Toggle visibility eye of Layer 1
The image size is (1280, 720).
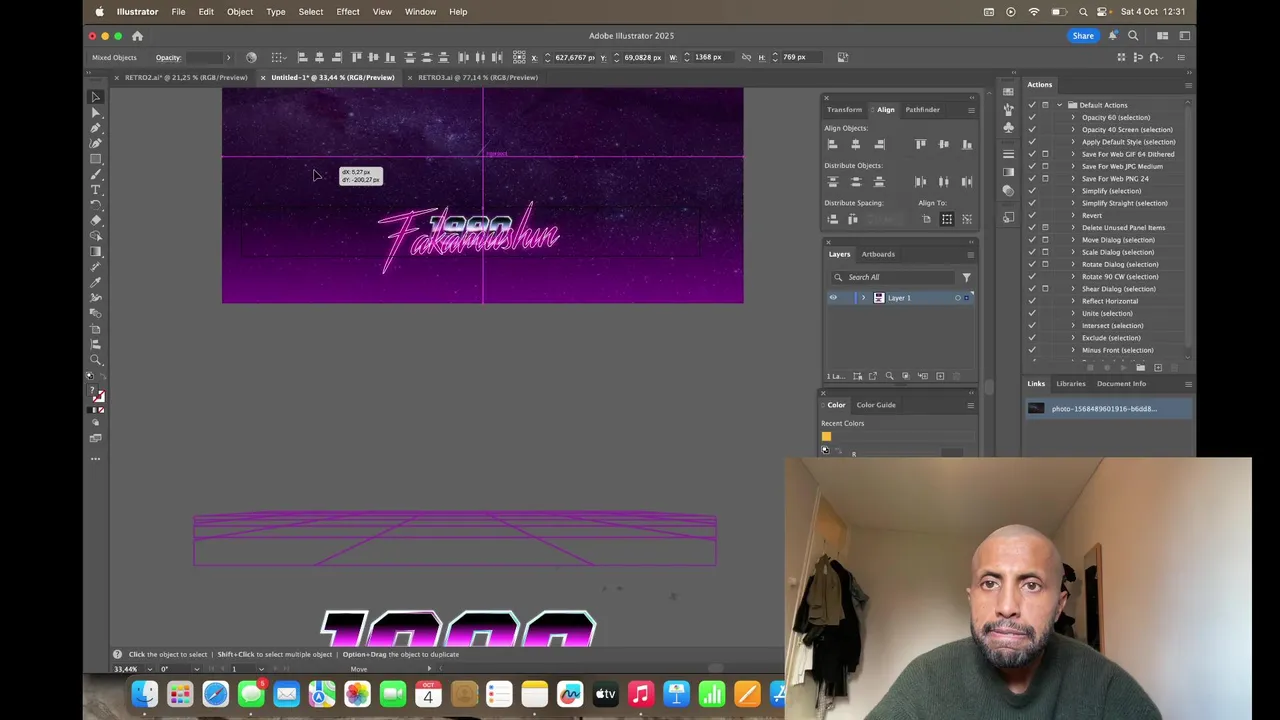833,298
